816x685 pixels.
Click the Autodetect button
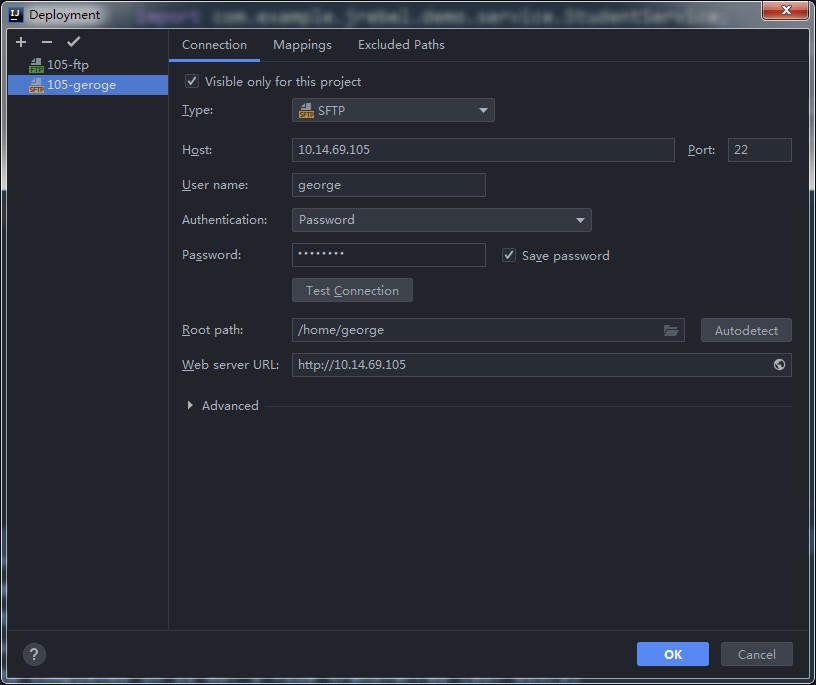746,330
